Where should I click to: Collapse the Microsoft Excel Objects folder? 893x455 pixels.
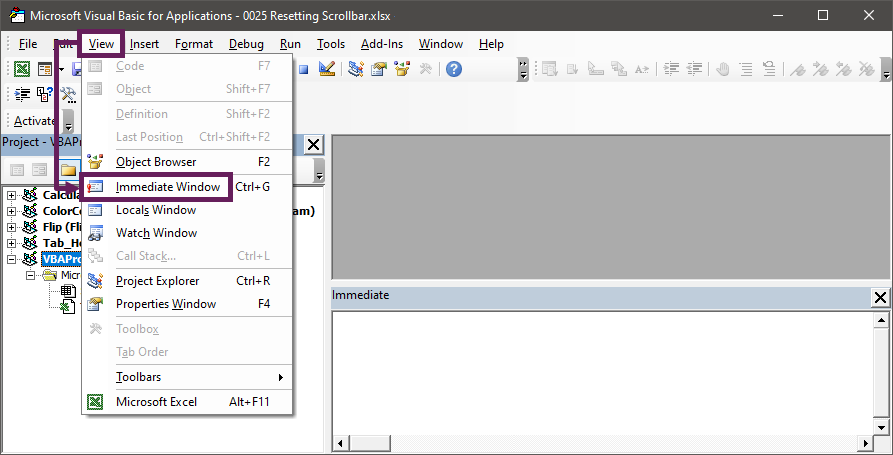click(30, 275)
